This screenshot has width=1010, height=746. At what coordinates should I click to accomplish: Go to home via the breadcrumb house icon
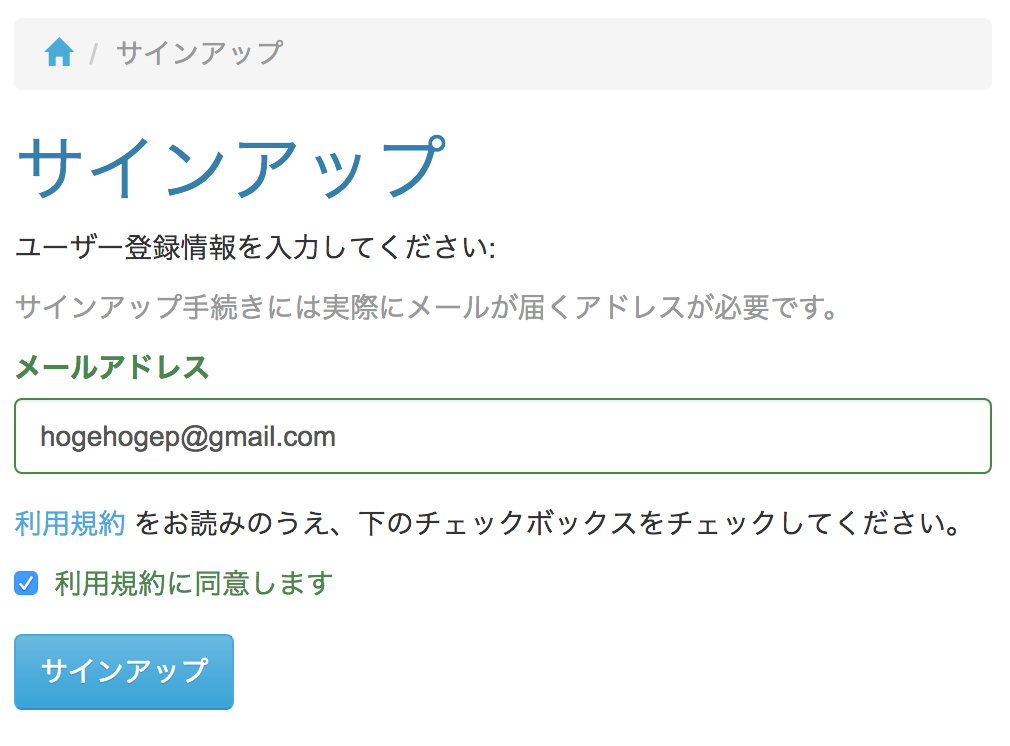59,52
